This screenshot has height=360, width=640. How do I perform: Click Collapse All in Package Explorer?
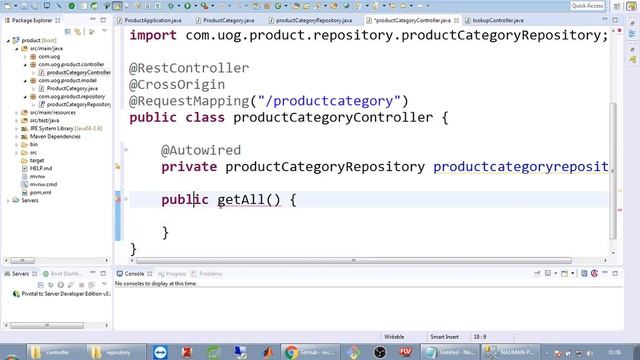(x=68, y=31)
